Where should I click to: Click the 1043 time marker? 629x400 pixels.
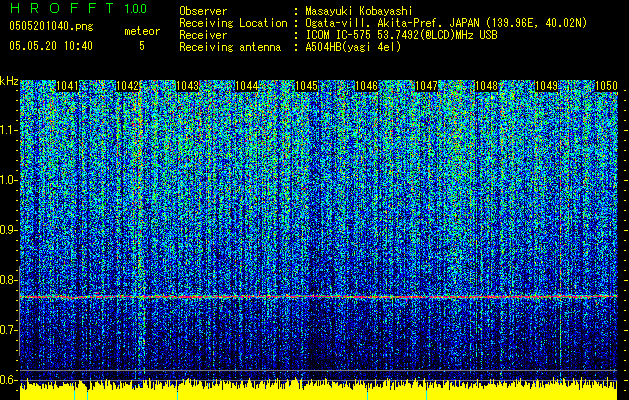point(187,86)
